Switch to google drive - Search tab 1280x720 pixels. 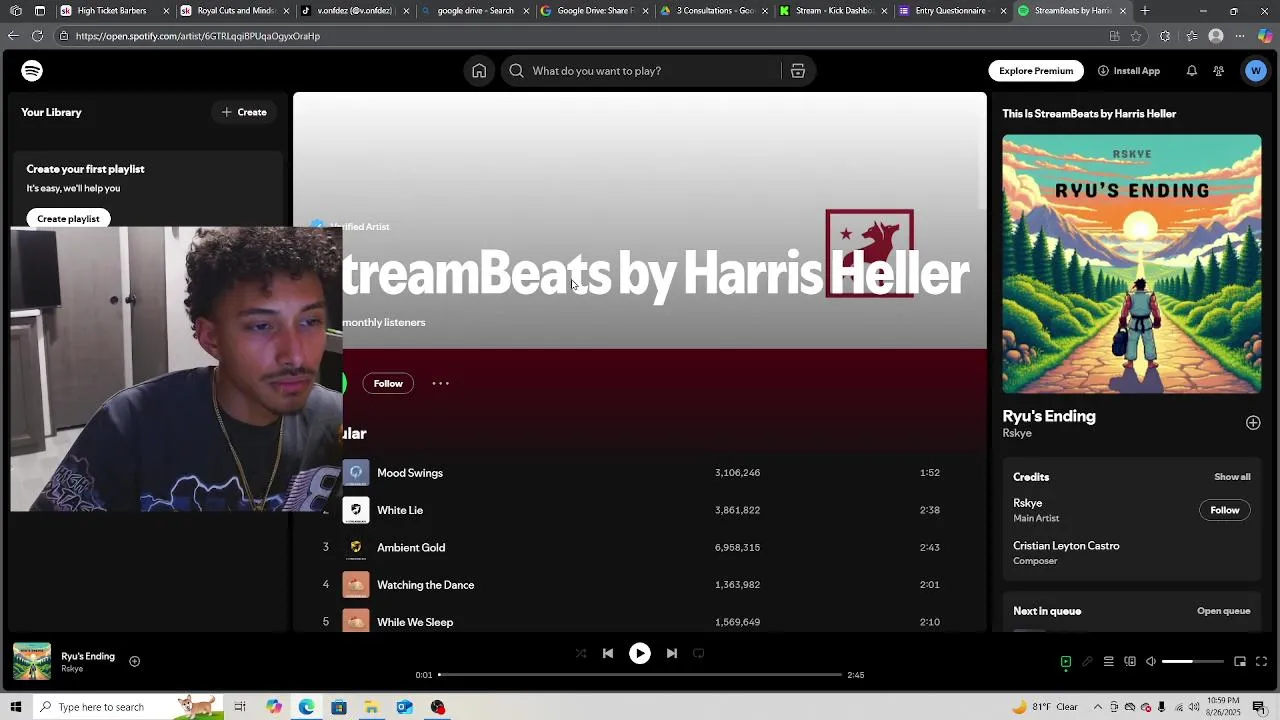click(x=475, y=11)
